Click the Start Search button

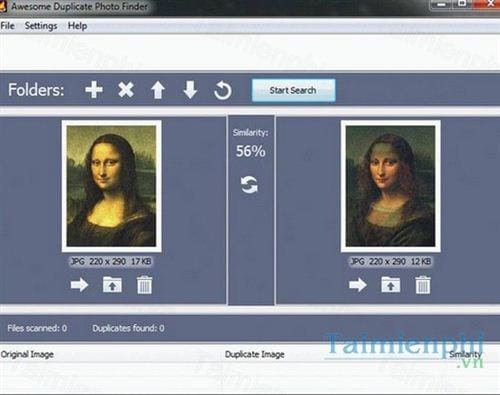[x=293, y=90]
